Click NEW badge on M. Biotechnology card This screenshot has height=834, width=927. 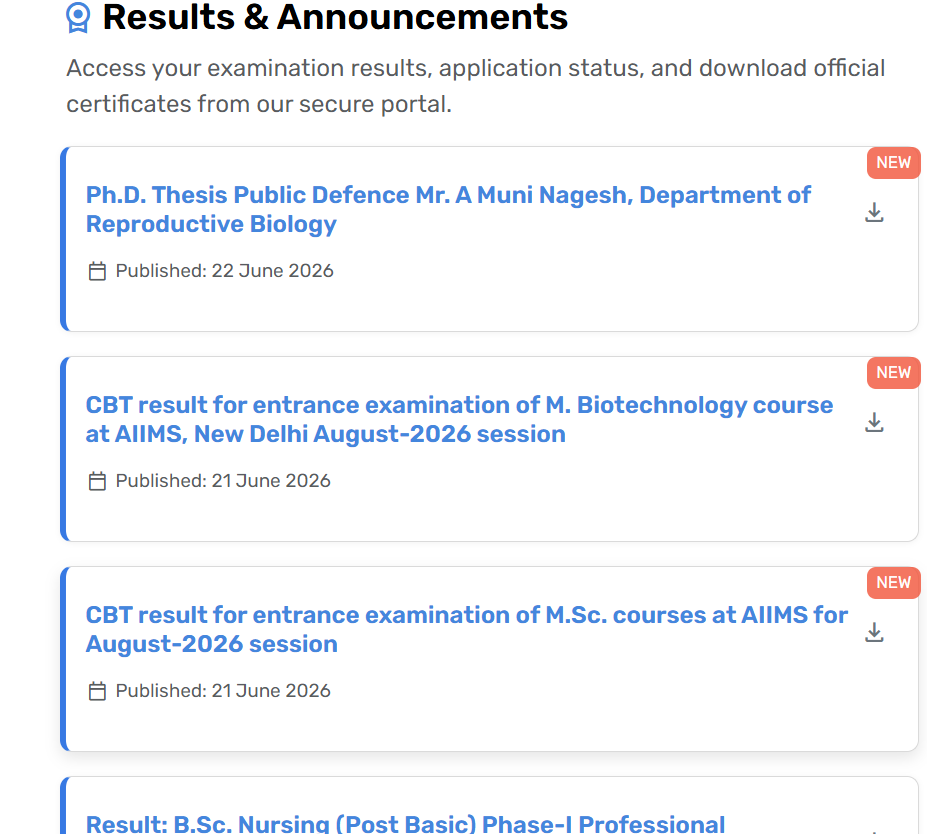(x=893, y=372)
